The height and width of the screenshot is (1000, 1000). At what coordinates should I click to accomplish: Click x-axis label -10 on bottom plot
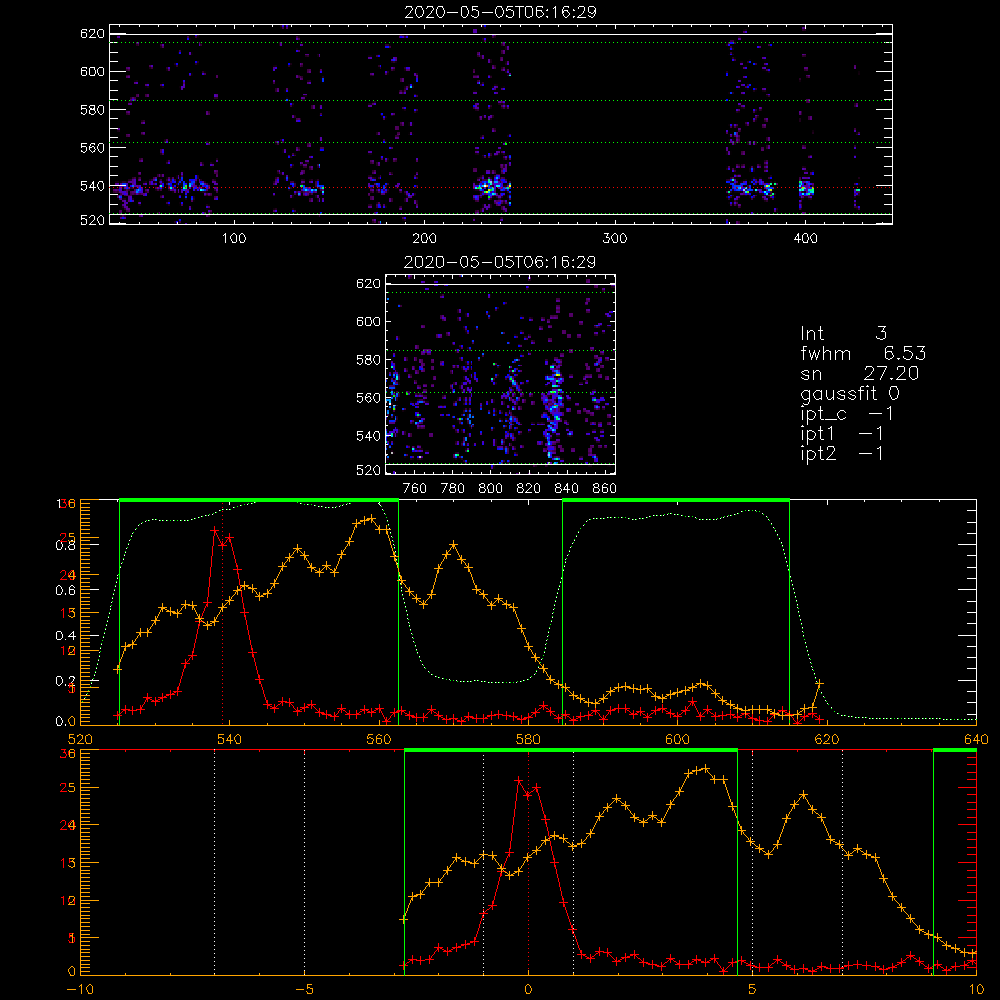(80, 990)
